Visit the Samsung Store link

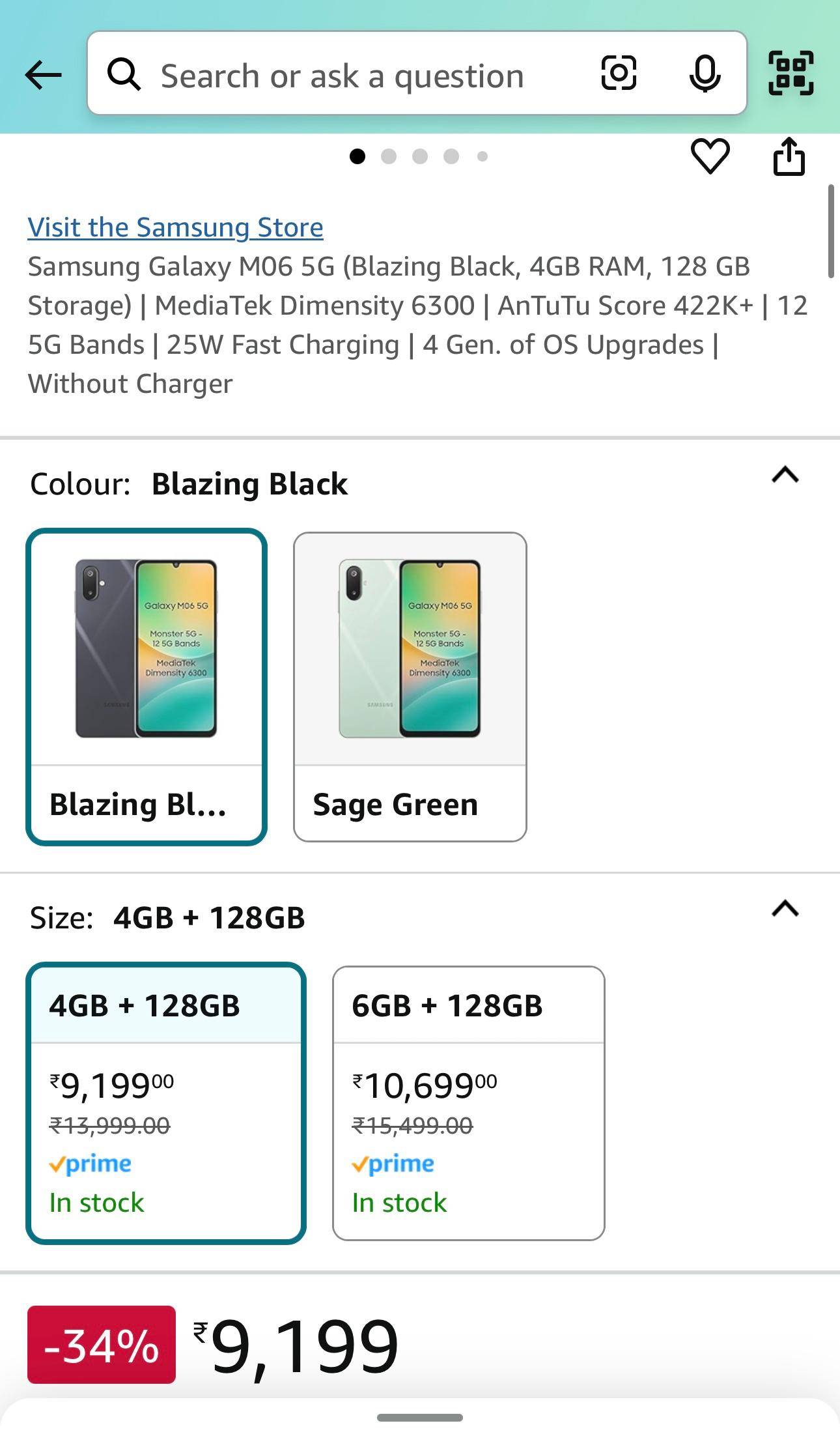coord(175,227)
